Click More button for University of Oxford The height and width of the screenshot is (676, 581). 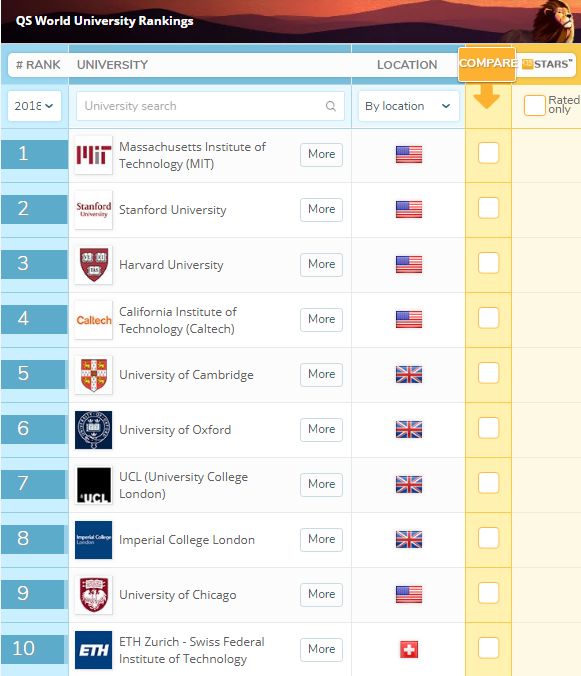[x=322, y=429]
